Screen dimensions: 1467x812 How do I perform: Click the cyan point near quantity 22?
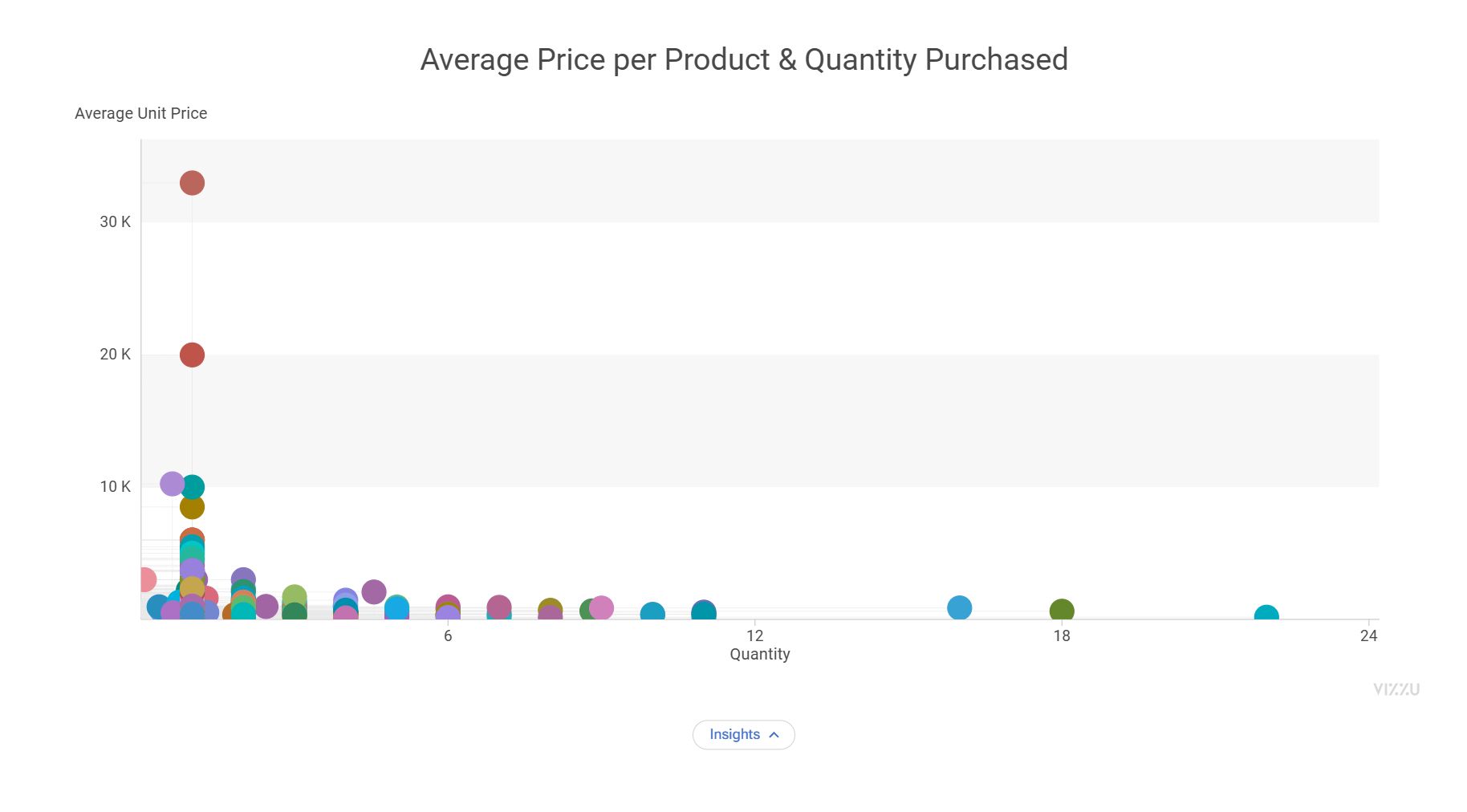[x=1266, y=614]
